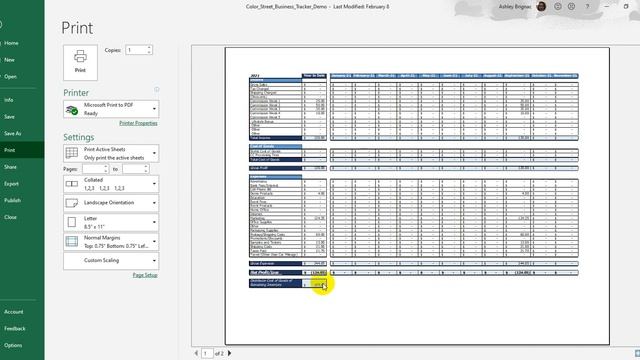The width and height of the screenshot is (640, 360).
Task: Click the print preview page thumbnail
Action: point(417,196)
